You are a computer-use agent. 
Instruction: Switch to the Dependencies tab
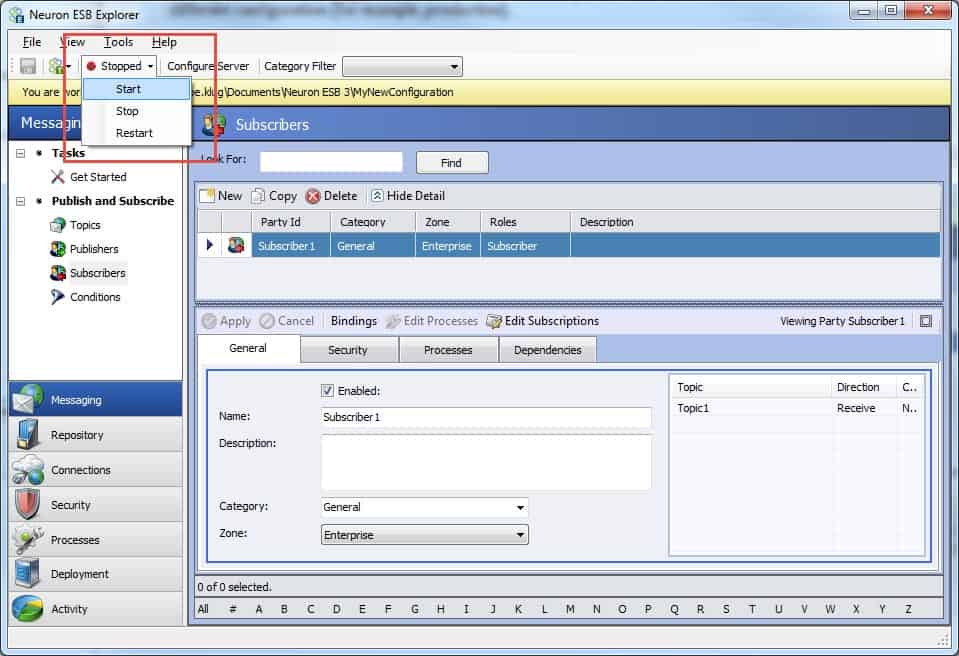547,350
